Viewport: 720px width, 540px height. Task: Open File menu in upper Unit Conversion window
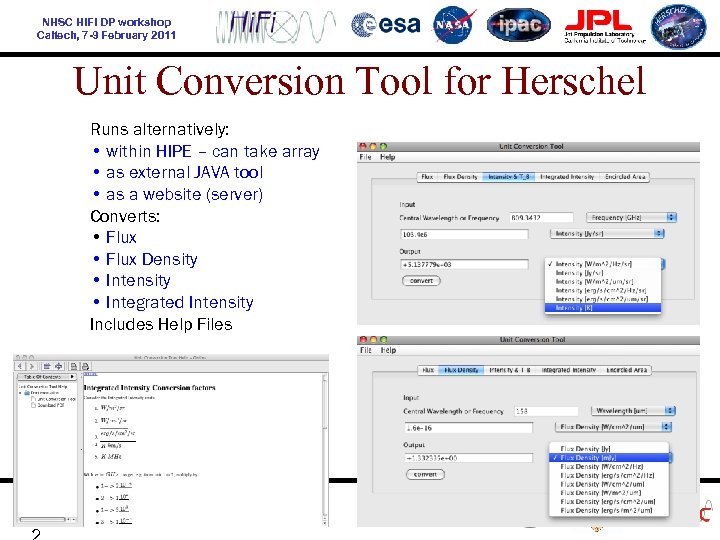click(365, 157)
